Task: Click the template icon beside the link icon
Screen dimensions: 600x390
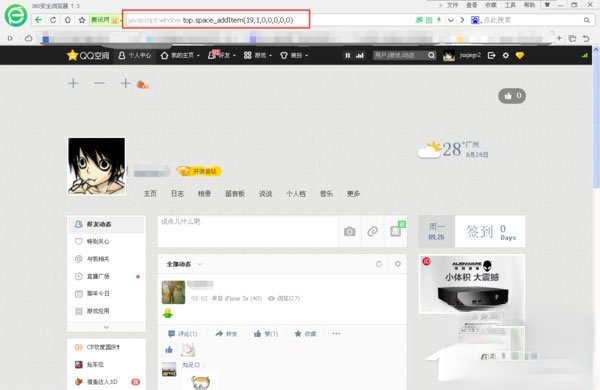Action: 396,231
